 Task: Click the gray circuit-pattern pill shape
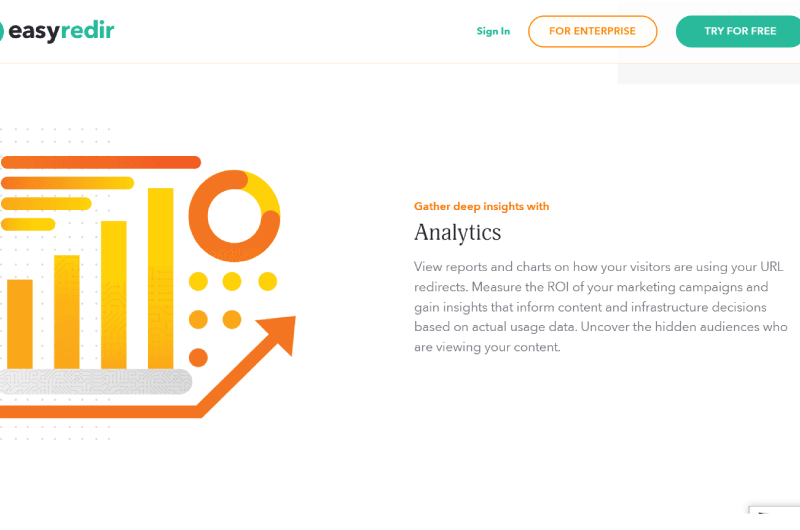pos(95,382)
